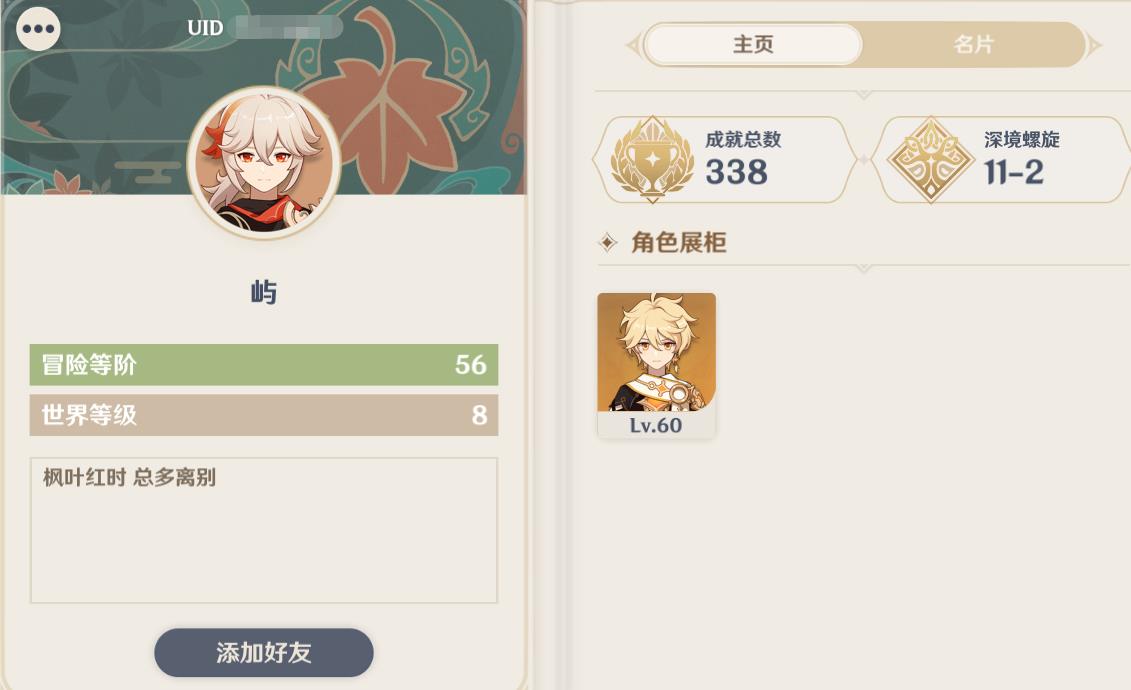Open the three-dots more options menu

[x=38, y=29]
